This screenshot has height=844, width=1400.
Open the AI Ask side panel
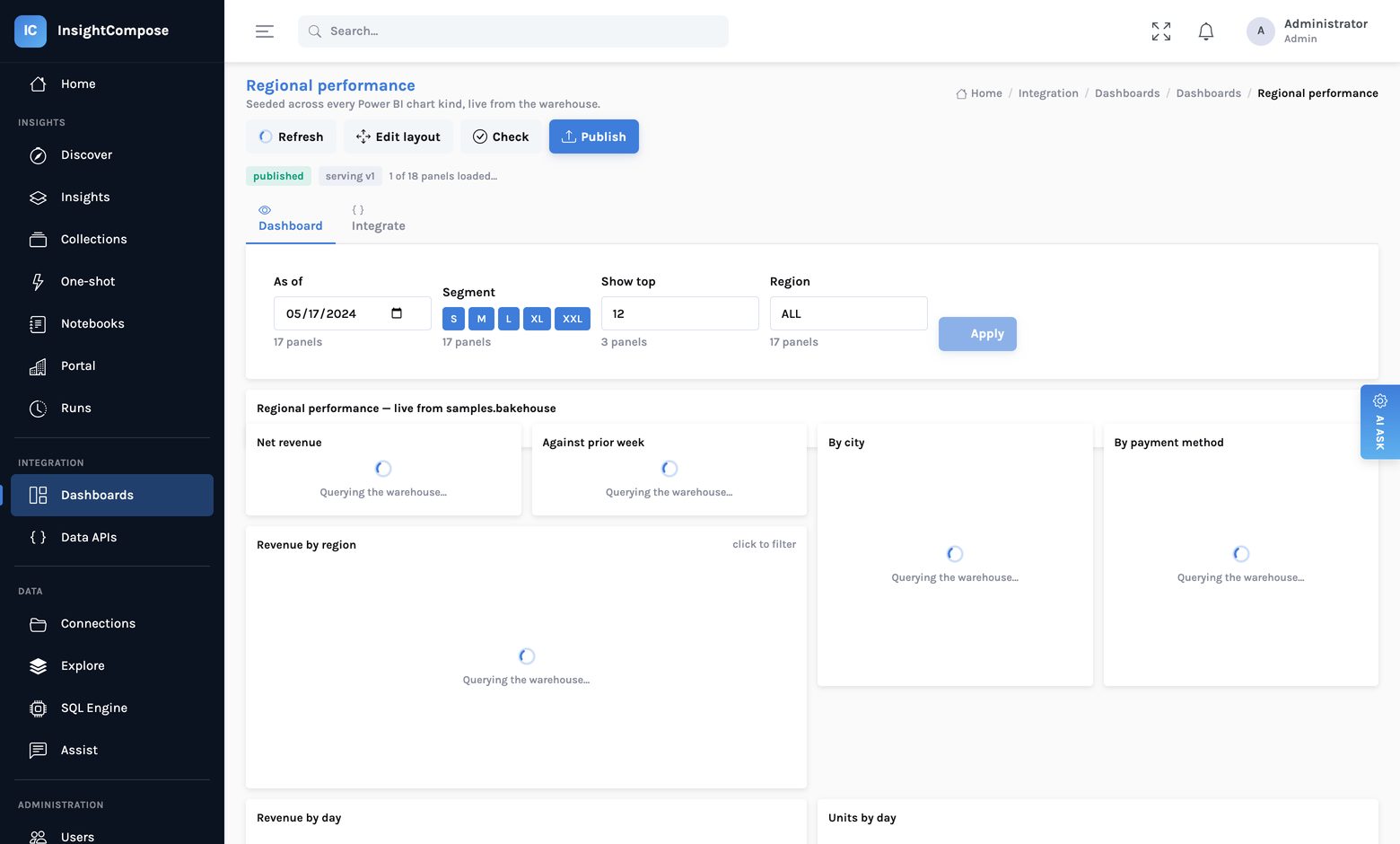pyautogui.click(x=1380, y=422)
